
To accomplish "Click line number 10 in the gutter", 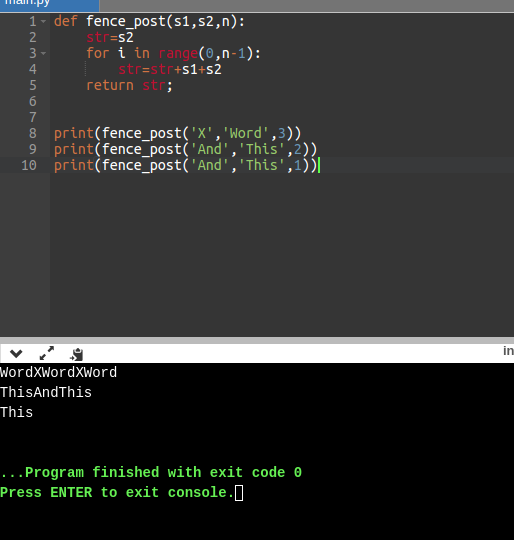I will pos(29,165).
